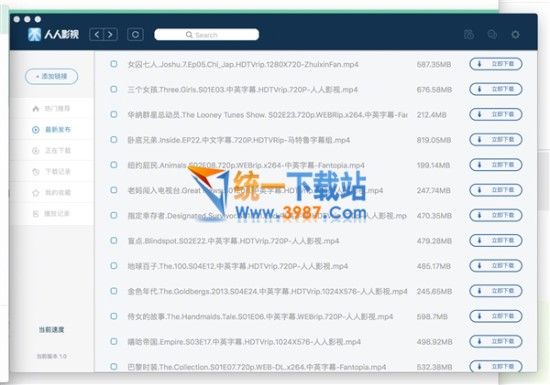Viewport: 550px width, 385px height.
Task: Click the refresh icon in toolbar
Action: pos(135,34)
